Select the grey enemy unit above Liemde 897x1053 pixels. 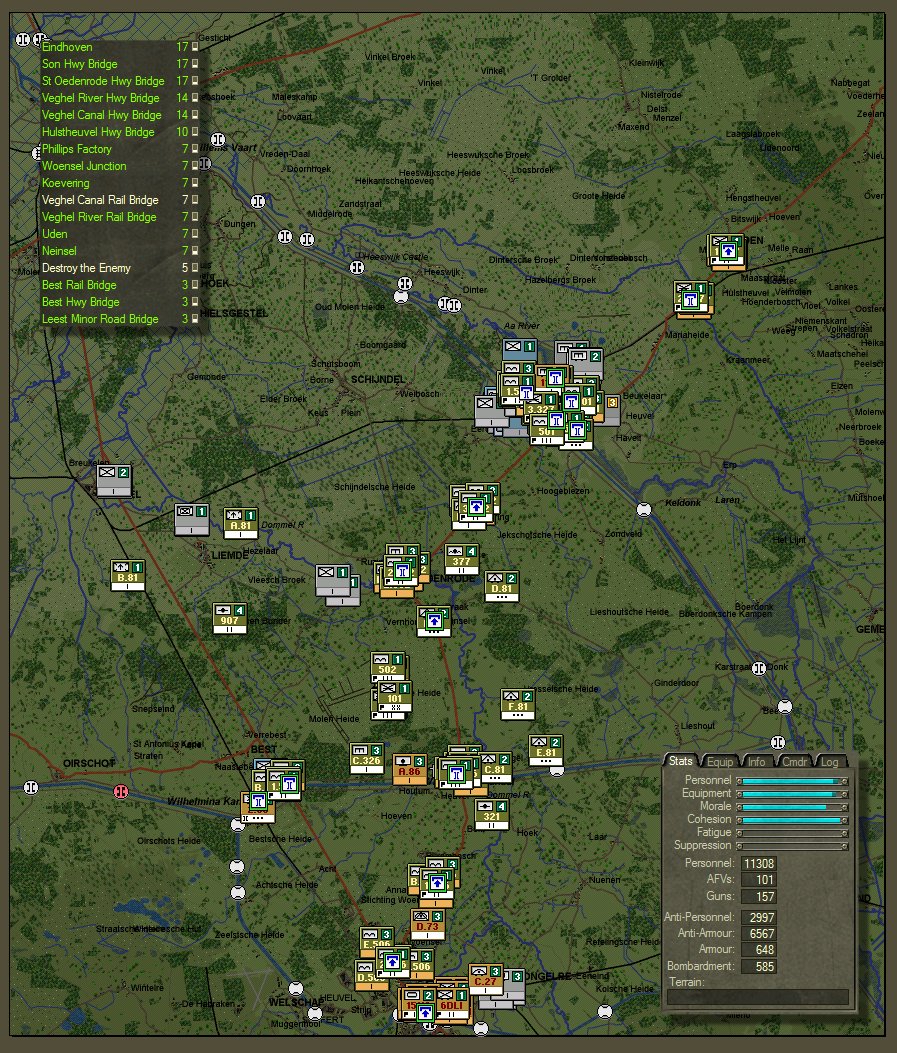191,519
